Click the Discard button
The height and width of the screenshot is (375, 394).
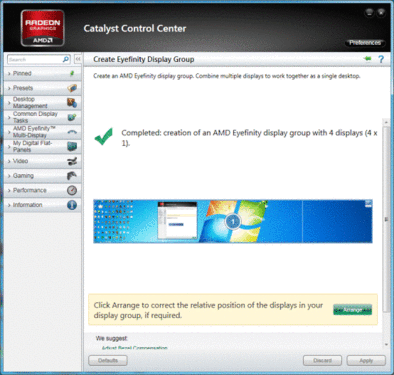coord(322,360)
